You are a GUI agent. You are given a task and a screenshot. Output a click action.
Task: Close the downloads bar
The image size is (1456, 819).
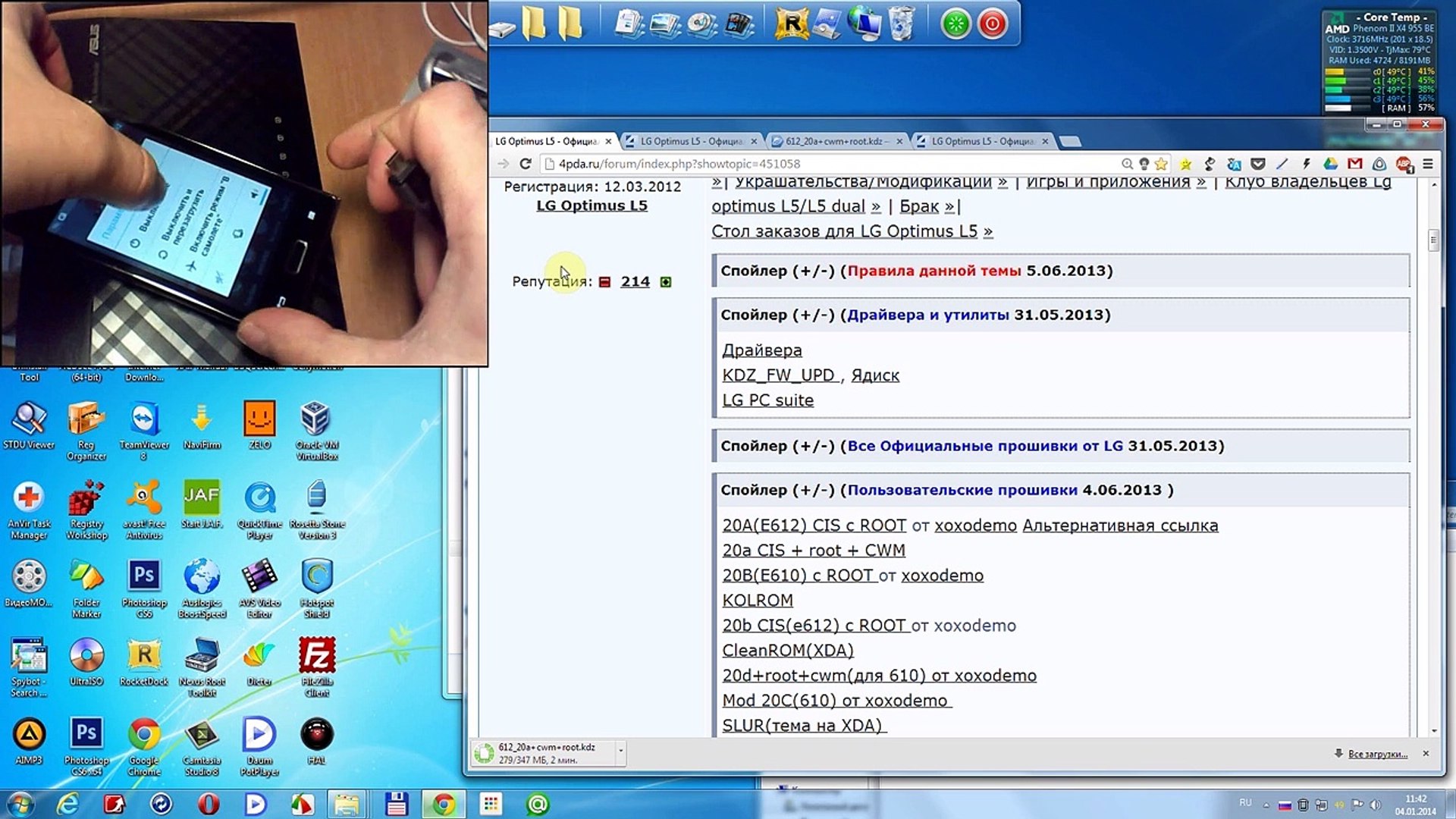(1426, 753)
